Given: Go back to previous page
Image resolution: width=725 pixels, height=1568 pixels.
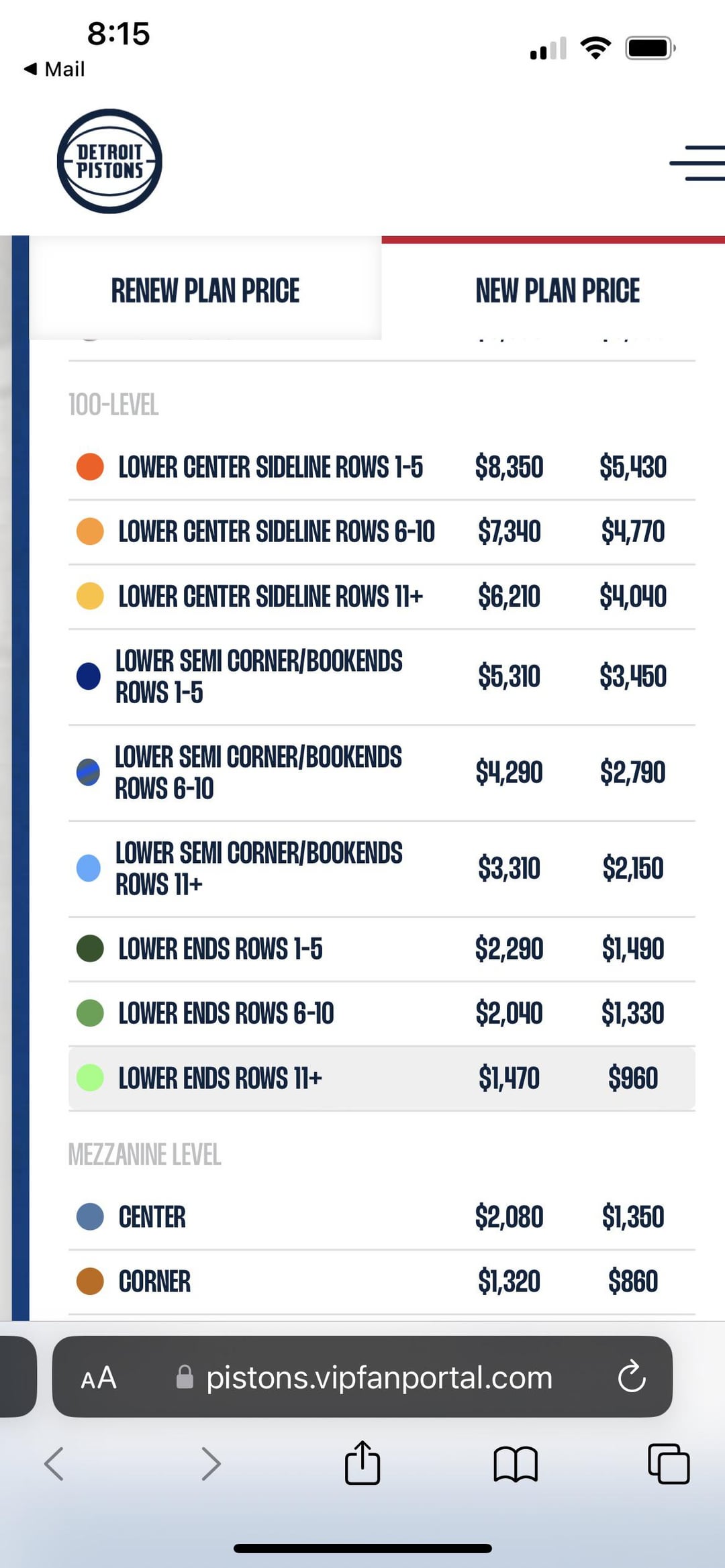Looking at the screenshot, I should point(54,1463).
